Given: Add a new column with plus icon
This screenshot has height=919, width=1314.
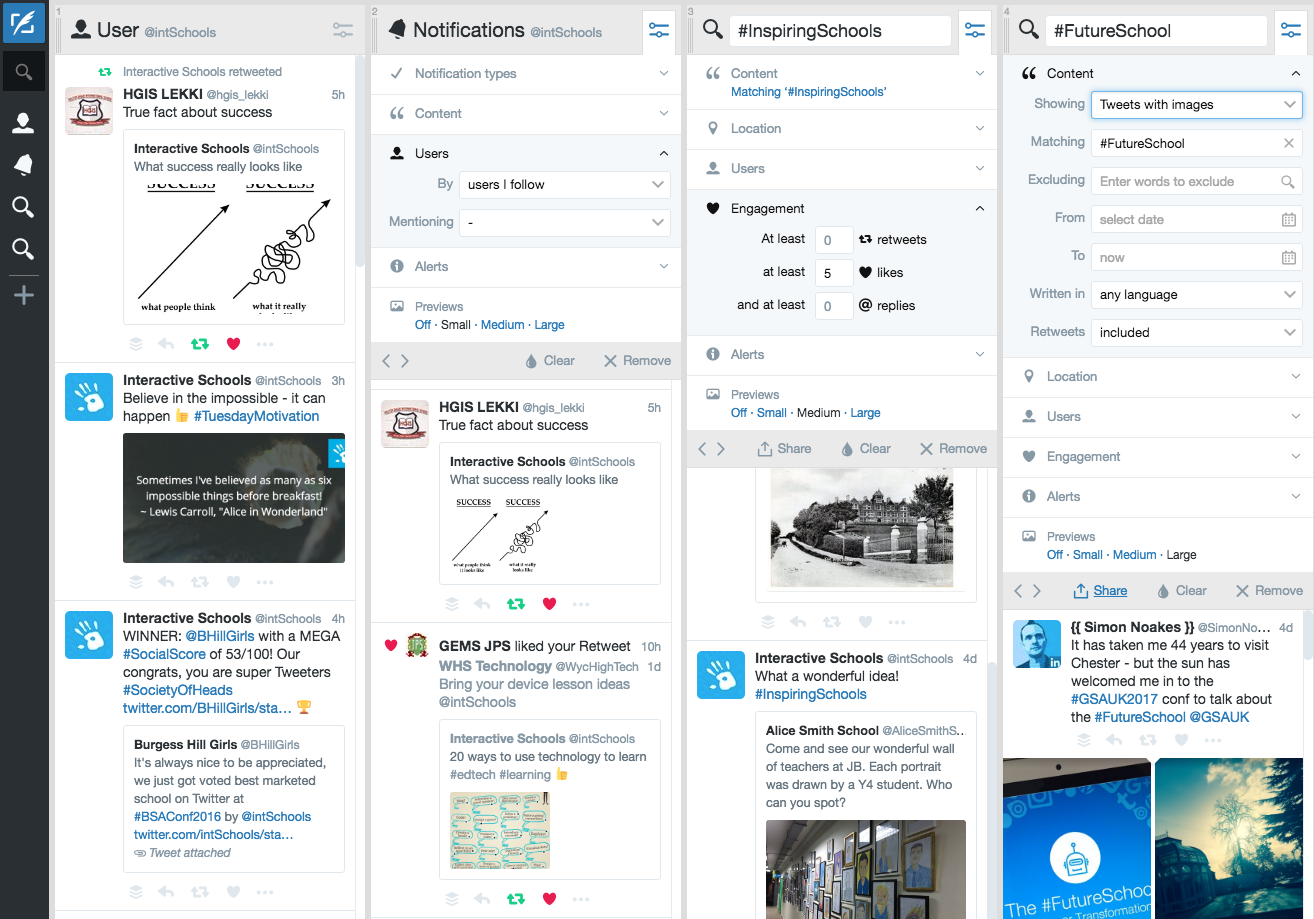Looking at the screenshot, I should pos(23,295).
